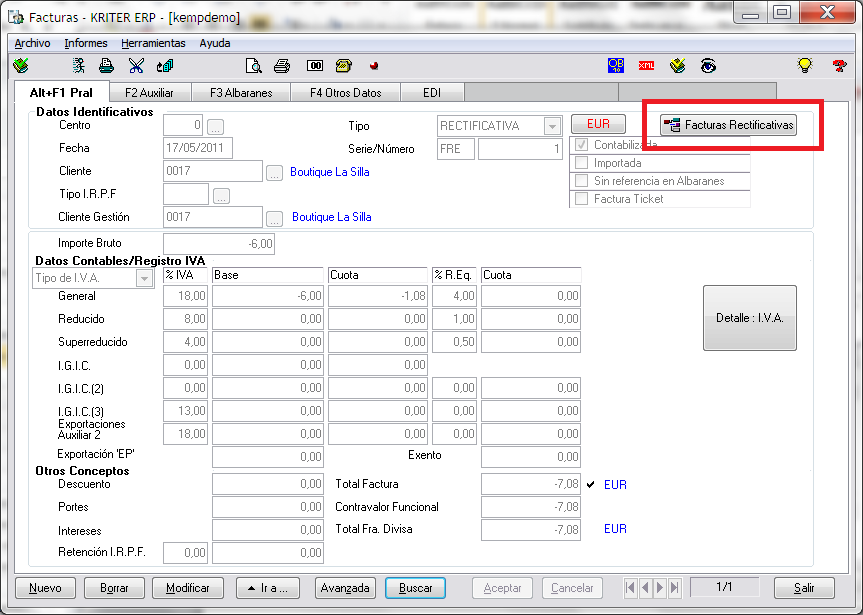Image resolution: width=863 pixels, height=615 pixels.
Task: Click the scissors toolbar icon
Action: 136,66
